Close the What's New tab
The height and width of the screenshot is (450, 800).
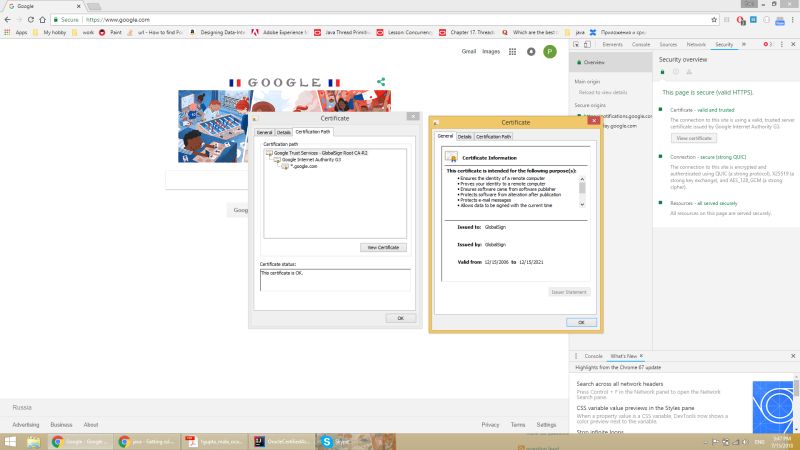point(641,356)
